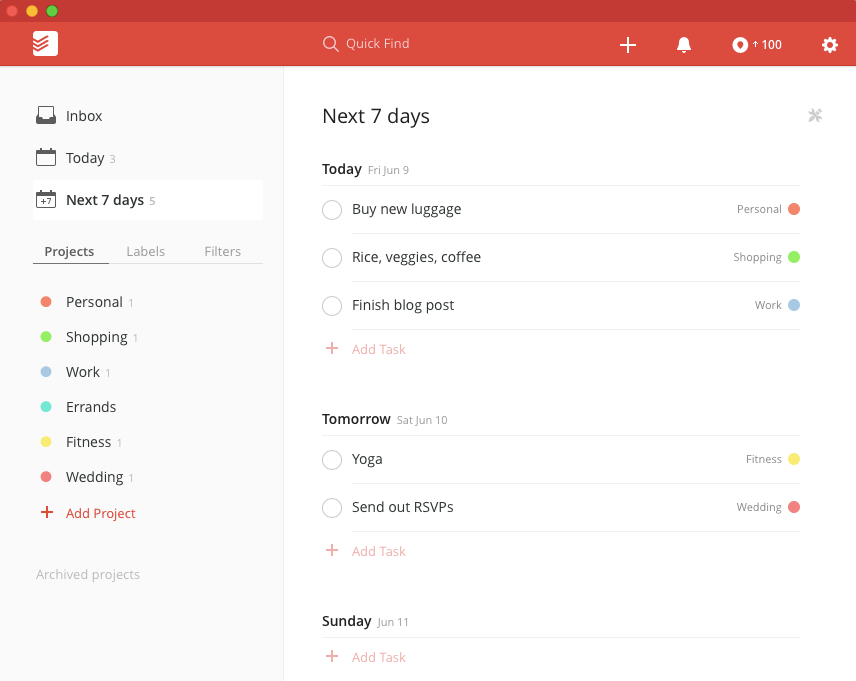Expand Archived projects list
The height and width of the screenshot is (681, 856).
[88, 575]
